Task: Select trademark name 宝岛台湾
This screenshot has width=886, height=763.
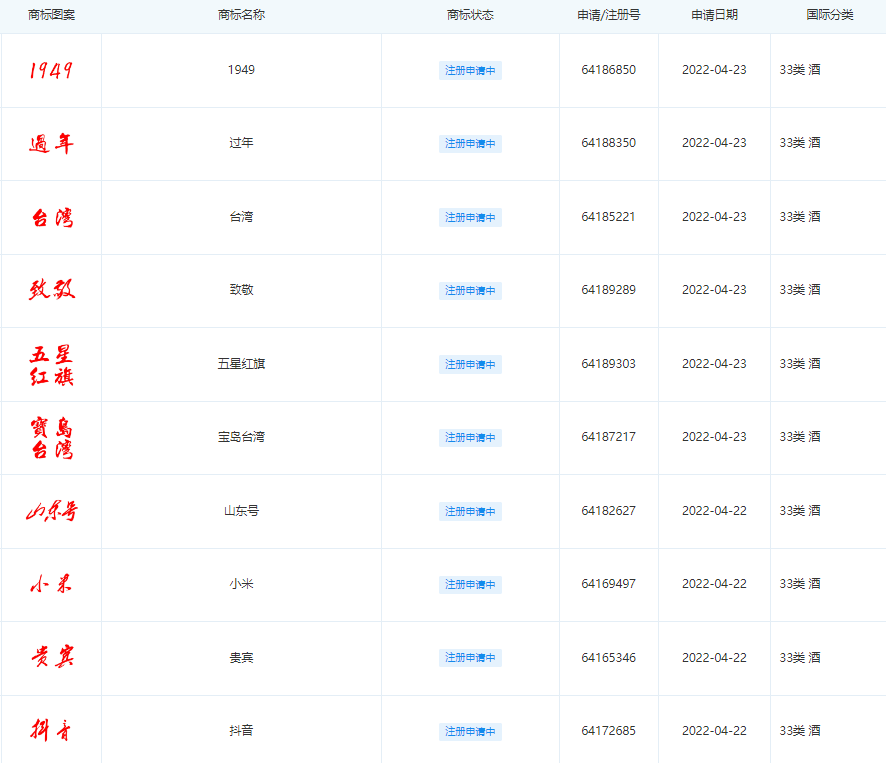Action: (x=241, y=437)
